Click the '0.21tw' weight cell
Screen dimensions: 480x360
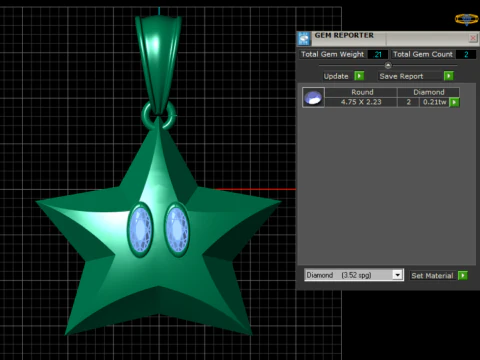[434, 102]
